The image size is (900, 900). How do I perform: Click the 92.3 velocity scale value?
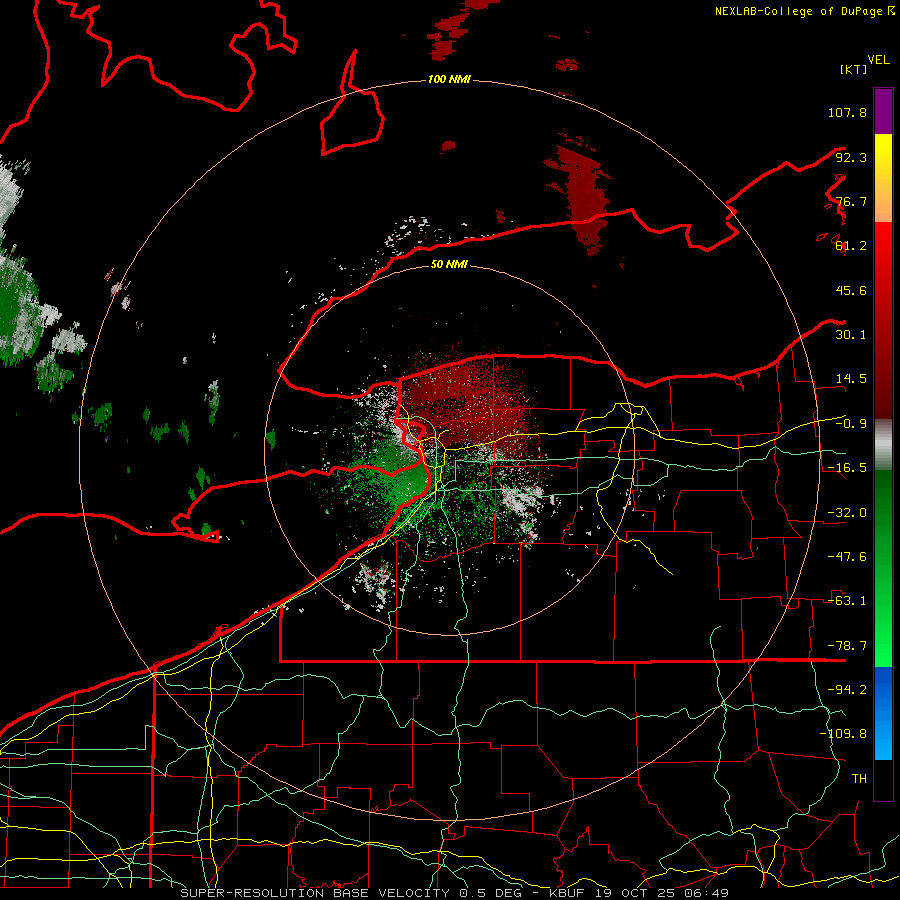(851, 157)
